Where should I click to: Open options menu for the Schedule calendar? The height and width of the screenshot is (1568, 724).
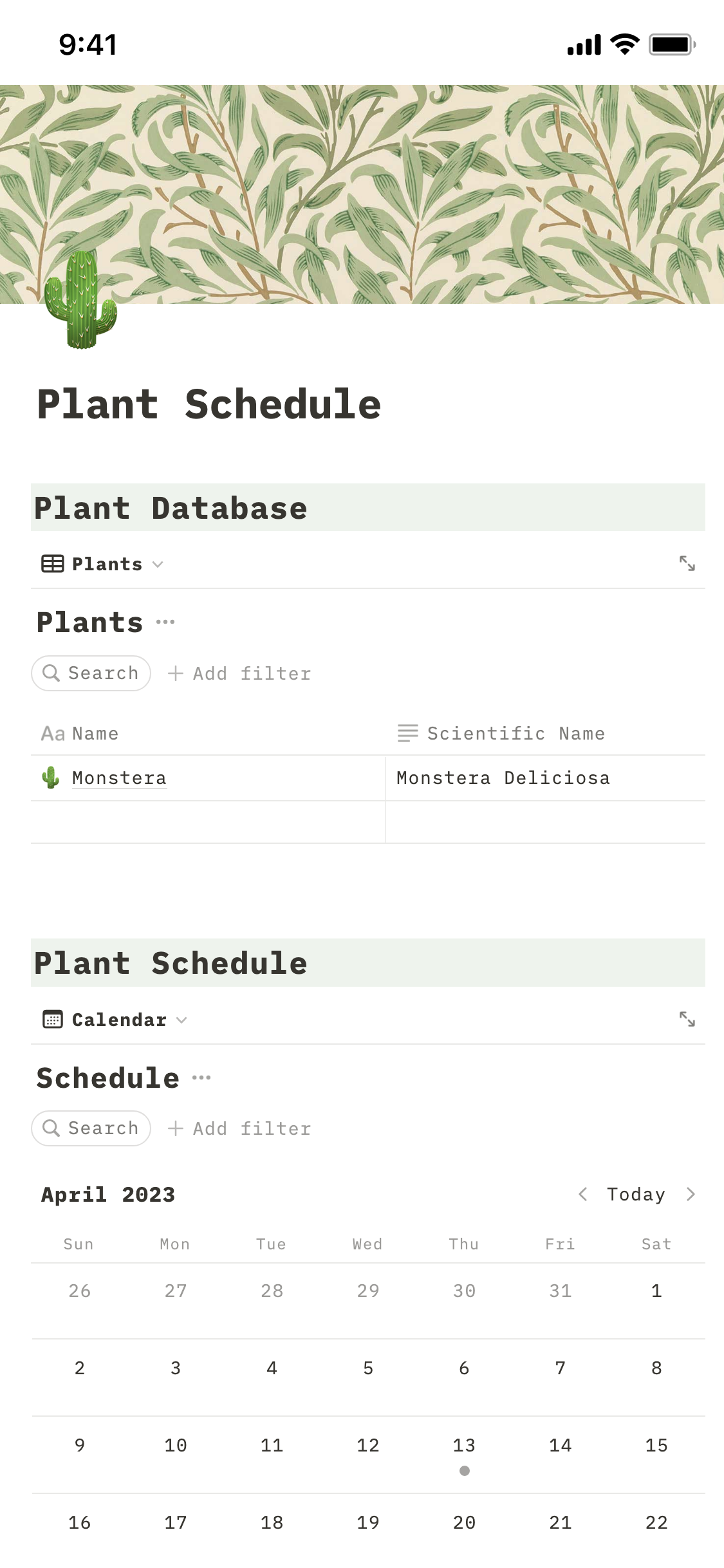[x=201, y=1077]
